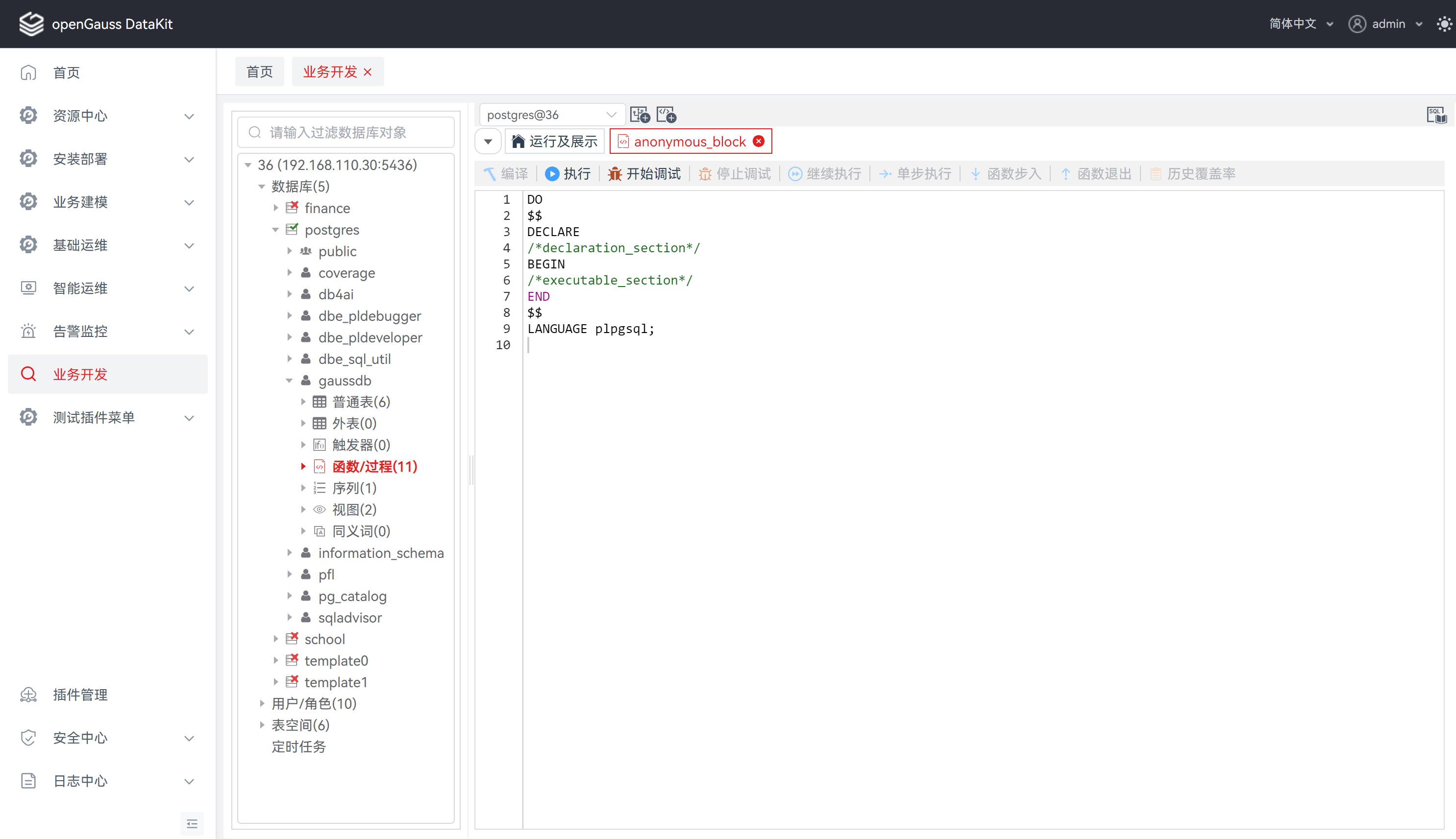Expand the 函数/过程(11) tree node
This screenshot has width=1456, height=839.
(303, 467)
